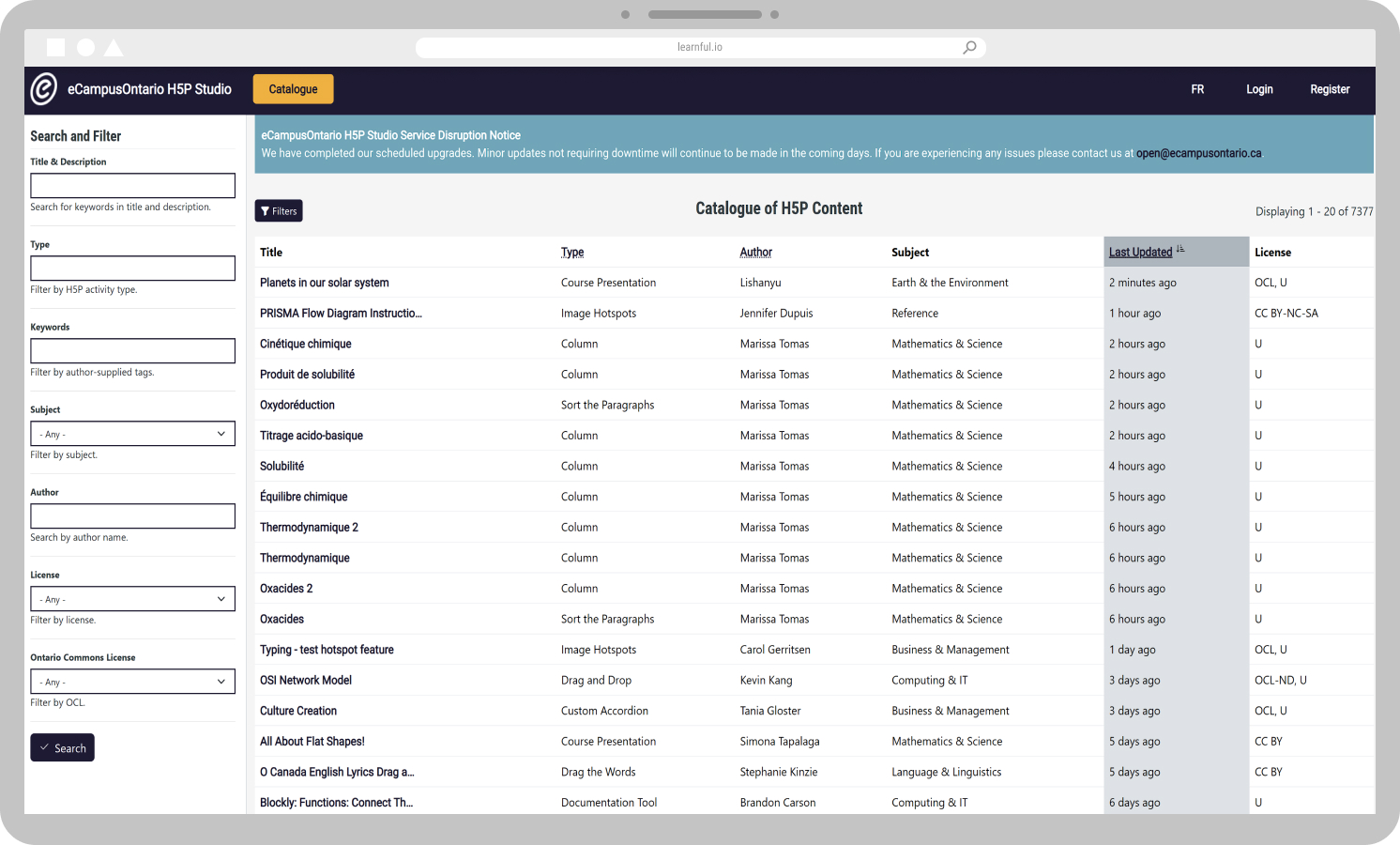
Task: Open the License filter dropdown
Action: tap(131, 598)
